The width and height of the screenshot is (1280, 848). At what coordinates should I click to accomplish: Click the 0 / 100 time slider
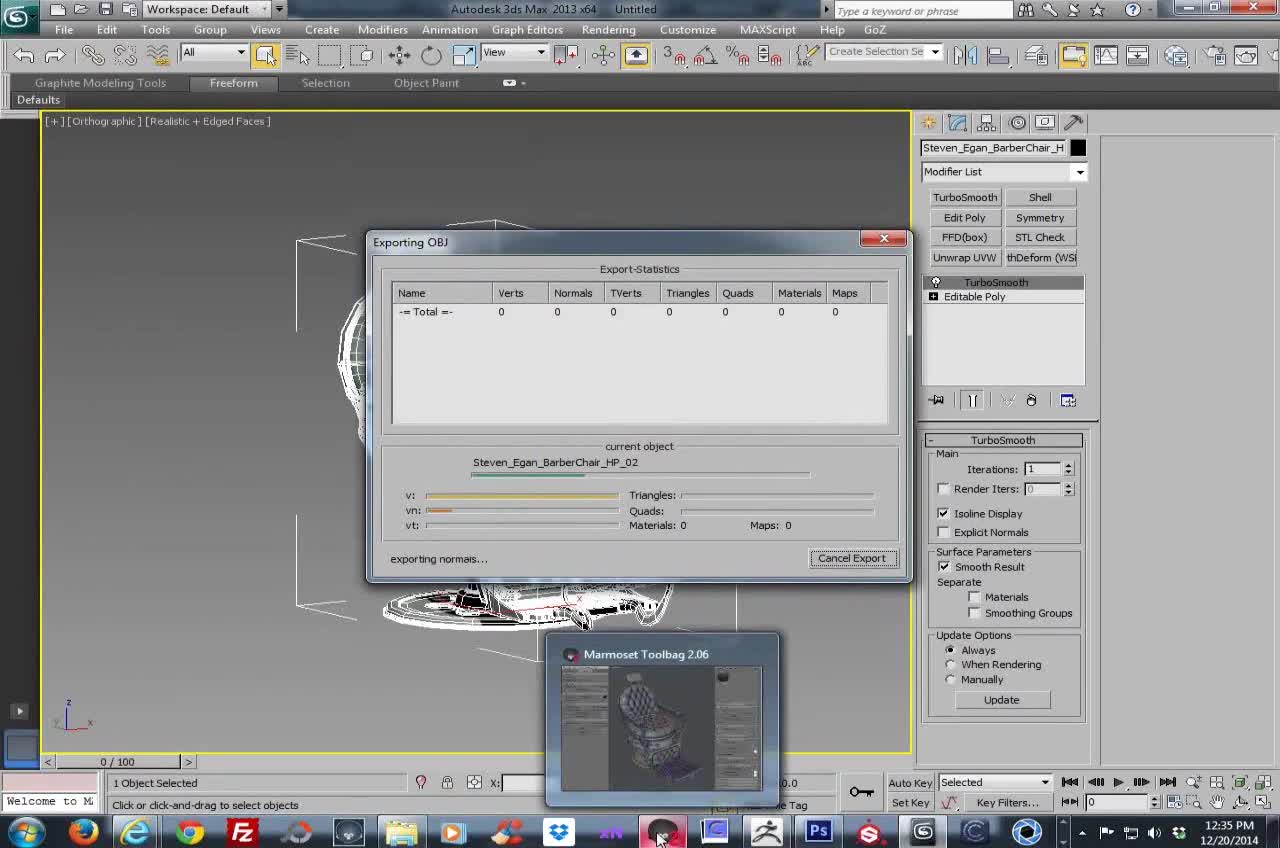click(x=117, y=762)
